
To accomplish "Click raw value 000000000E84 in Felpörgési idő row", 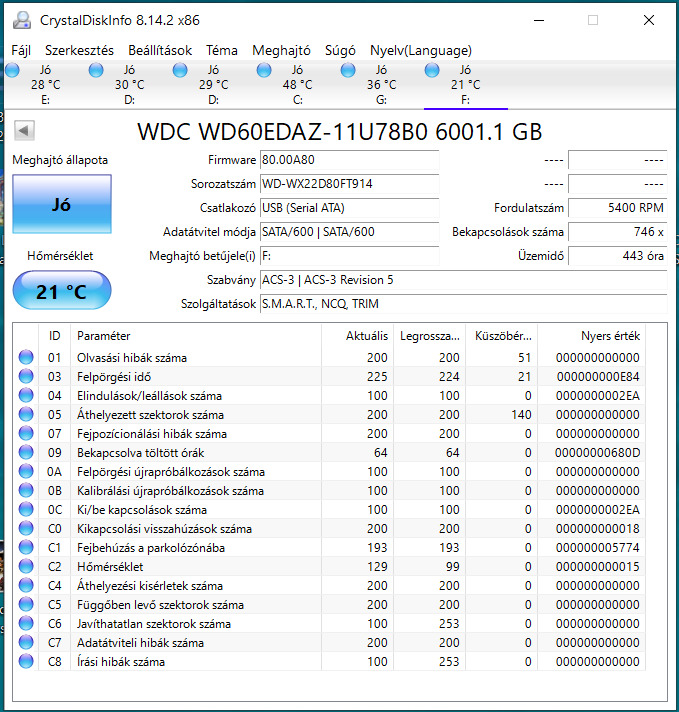I will click(598, 376).
